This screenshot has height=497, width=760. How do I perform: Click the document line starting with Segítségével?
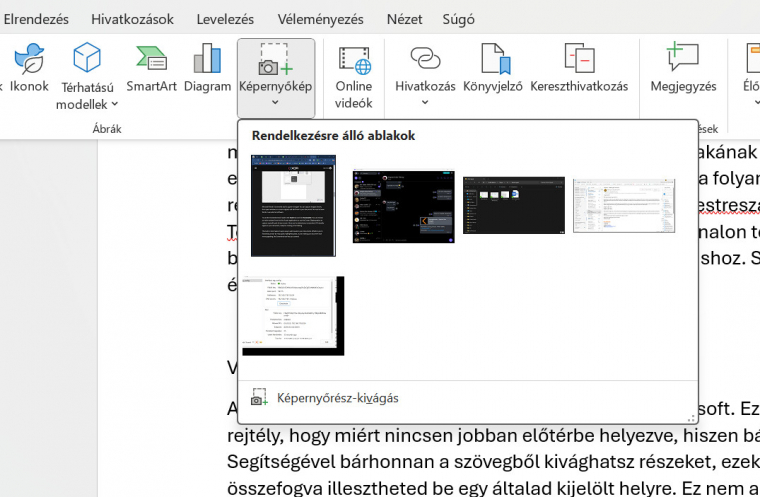click(x=493, y=462)
